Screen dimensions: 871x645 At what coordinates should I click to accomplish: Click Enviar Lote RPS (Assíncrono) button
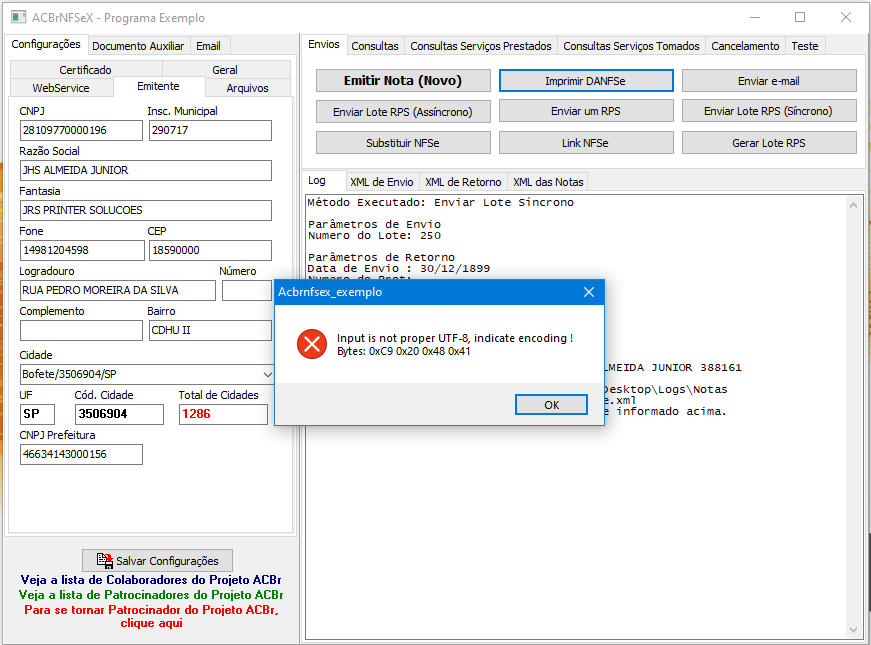coord(403,112)
